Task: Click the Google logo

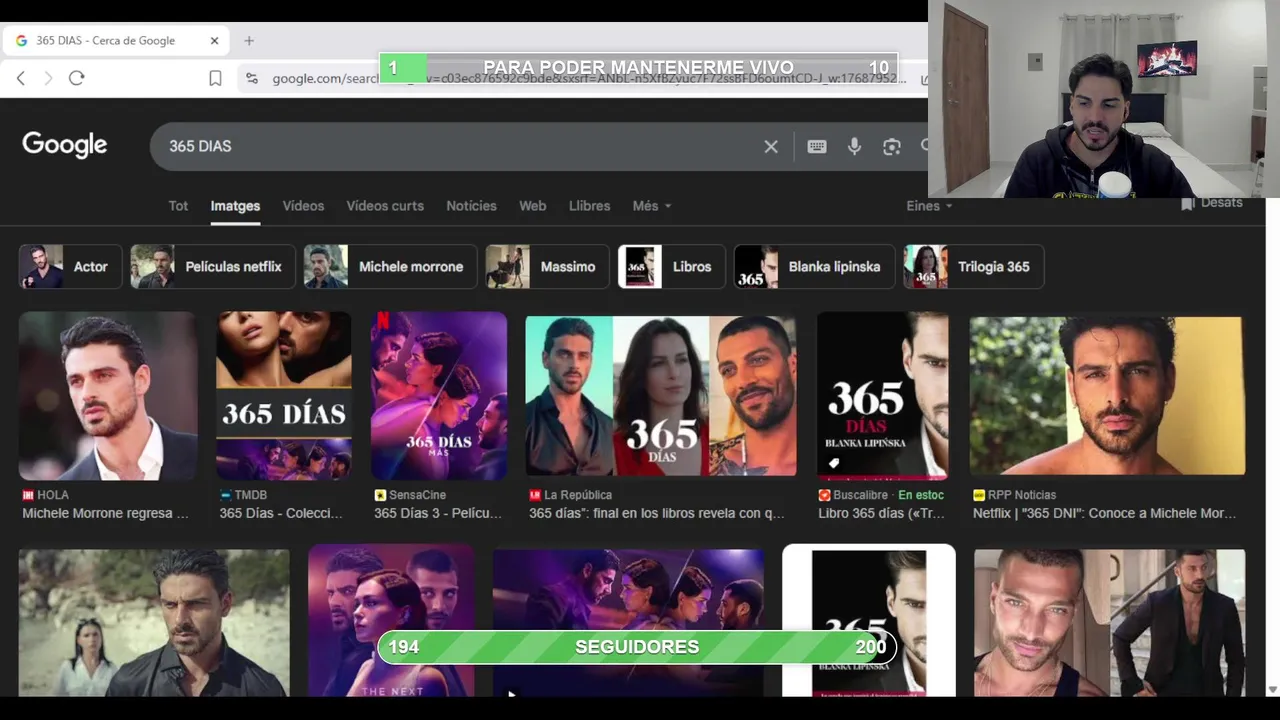Action: pos(65,146)
